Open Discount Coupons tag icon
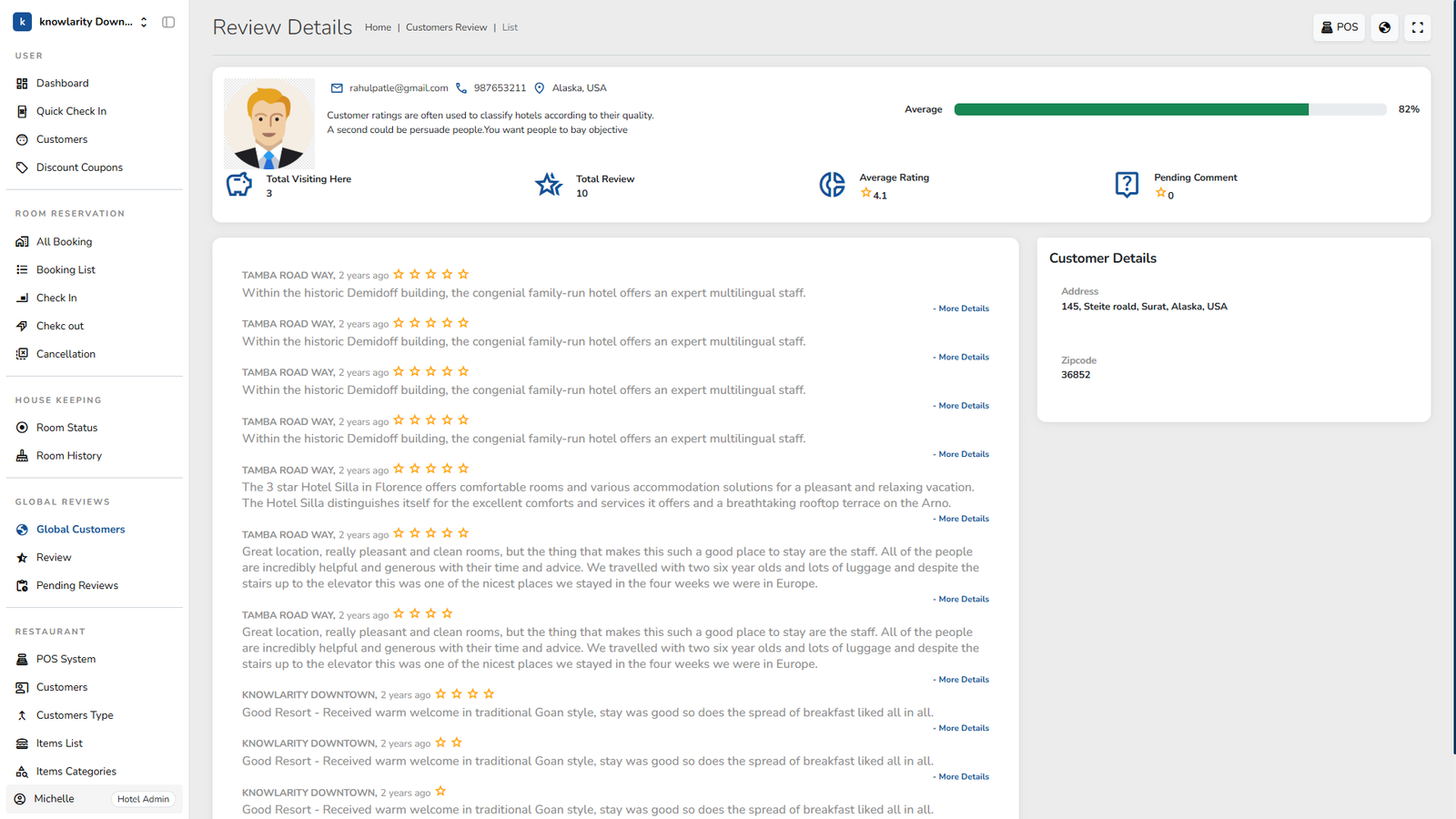Image resolution: width=1456 pixels, height=819 pixels. coord(22,167)
